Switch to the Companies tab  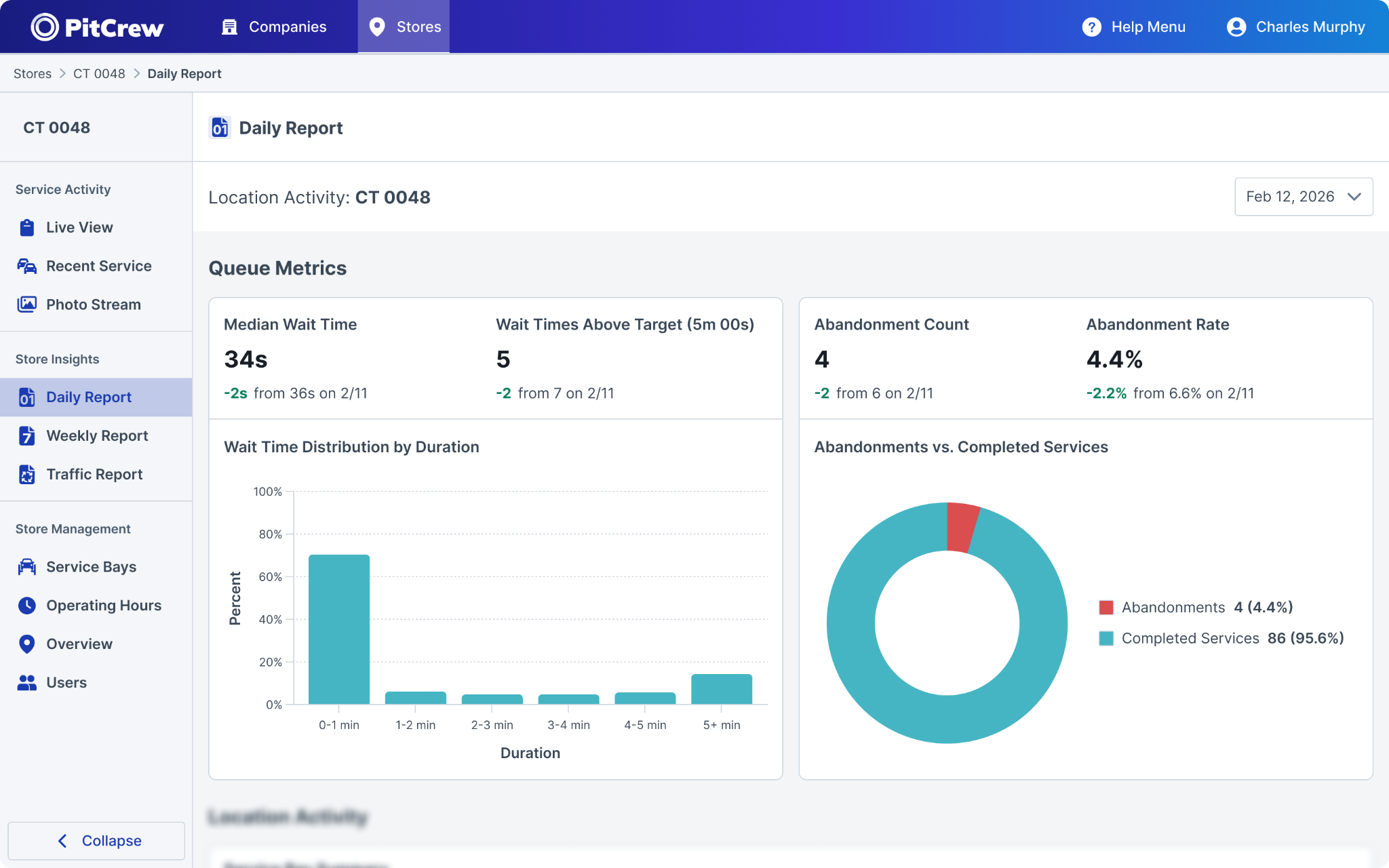click(274, 27)
